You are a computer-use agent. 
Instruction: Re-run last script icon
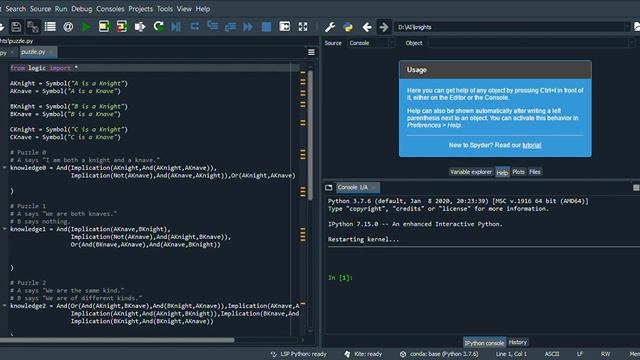click(158, 27)
